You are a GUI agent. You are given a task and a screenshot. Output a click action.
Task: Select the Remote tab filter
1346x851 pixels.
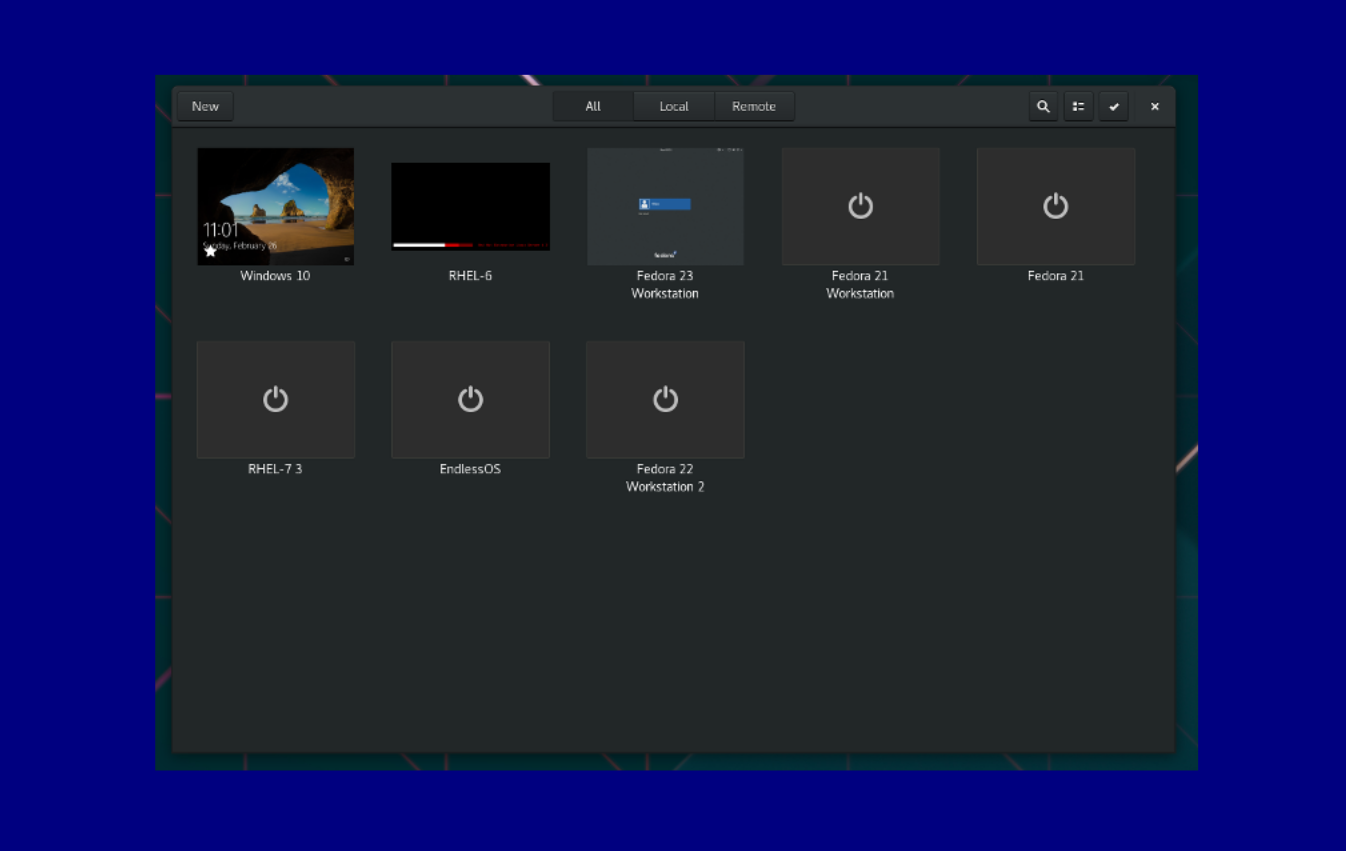(754, 106)
